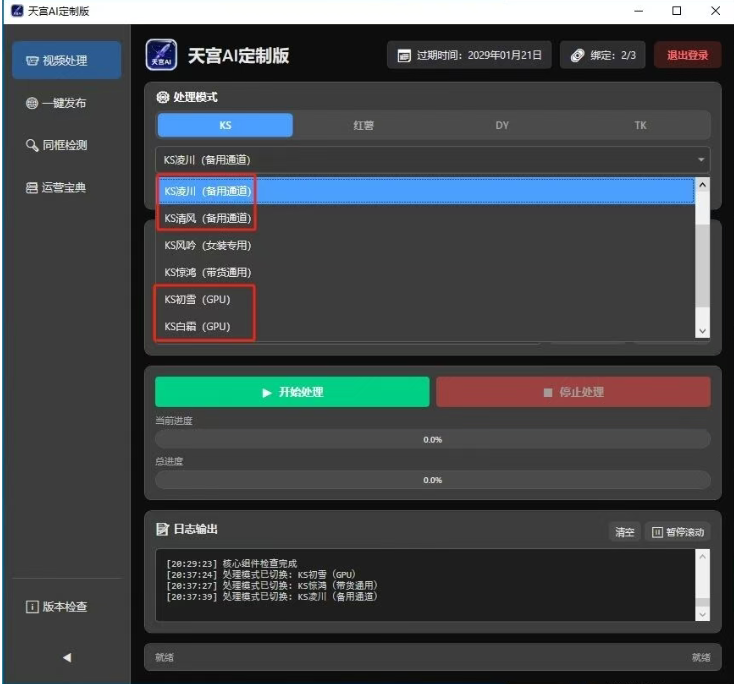Choose KS凌川 (备用通道) in list
Screen dimensions: 734x684
click(425, 191)
